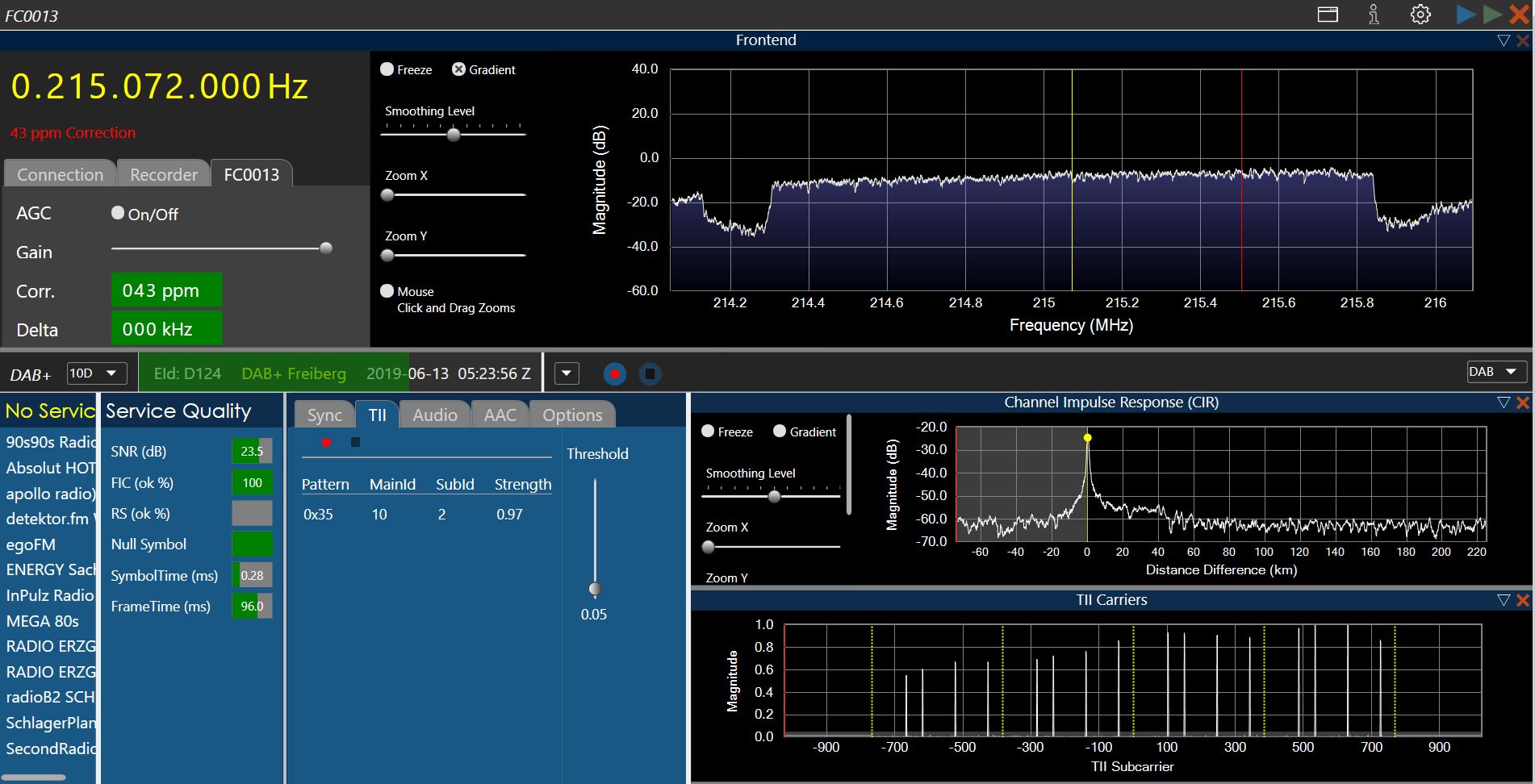Image resolution: width=1535 pixels, height=784 pixels.
Task: Start recording with the red record button
Action: (615, 374)
